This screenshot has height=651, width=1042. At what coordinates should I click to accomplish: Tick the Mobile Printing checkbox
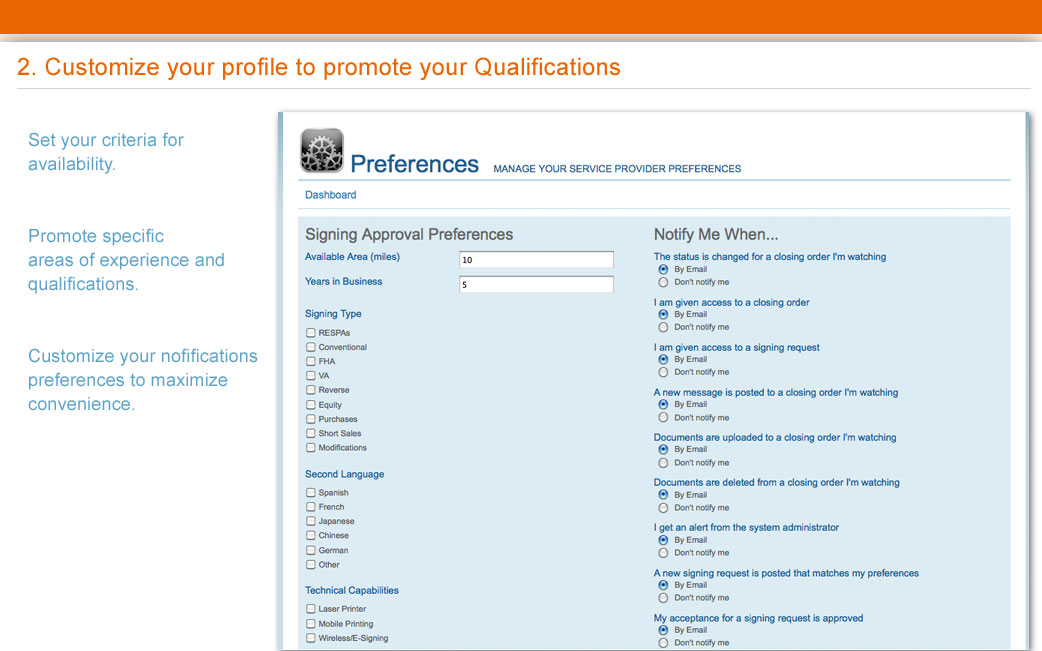pos(310,623)
